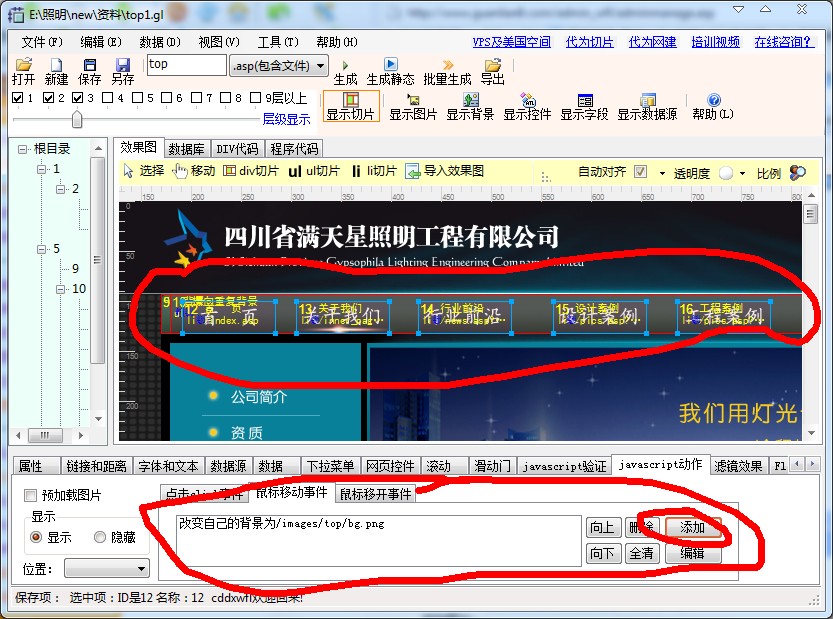The width and height of the screenshot is (833, 619).
Task: Open the 位置 dropdown
Action: tap(107, 569)
